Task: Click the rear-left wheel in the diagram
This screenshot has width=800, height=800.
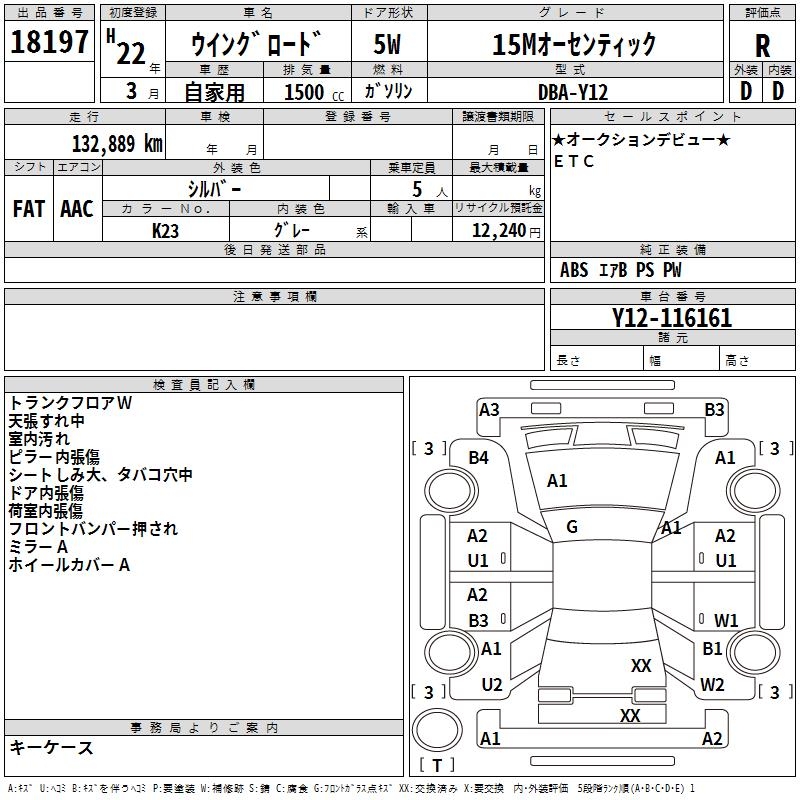Action: [x=451, y=652]
